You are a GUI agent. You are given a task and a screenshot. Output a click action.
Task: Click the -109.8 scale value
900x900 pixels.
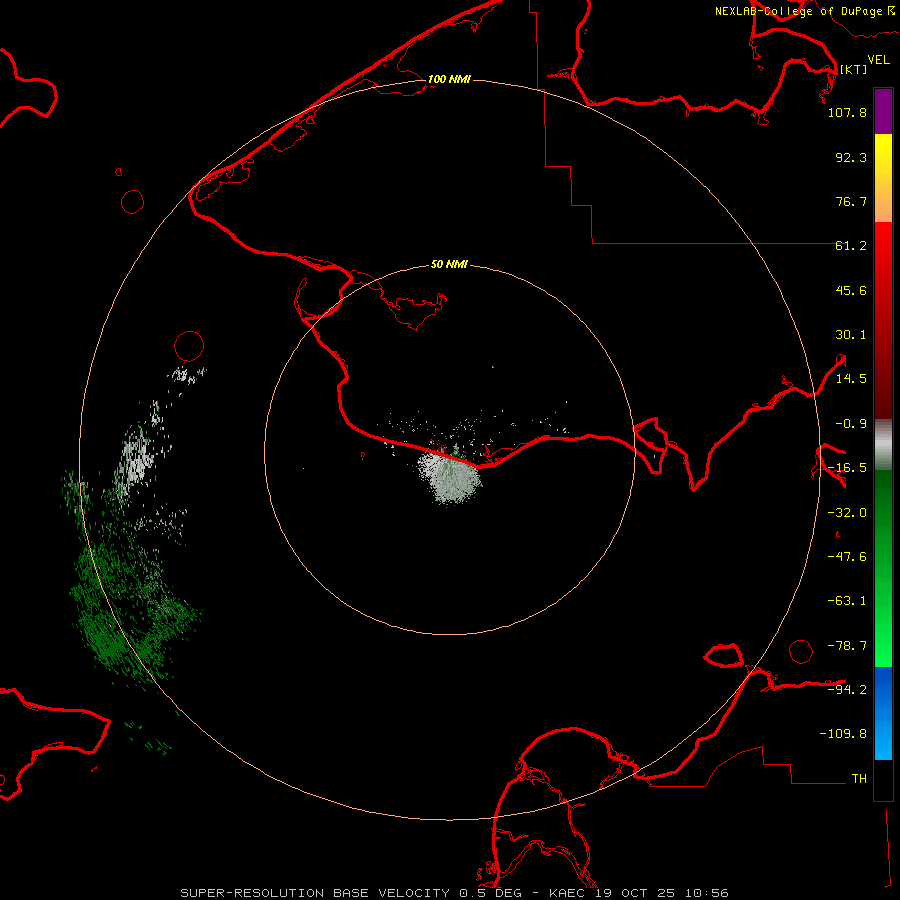pos(843,734)
